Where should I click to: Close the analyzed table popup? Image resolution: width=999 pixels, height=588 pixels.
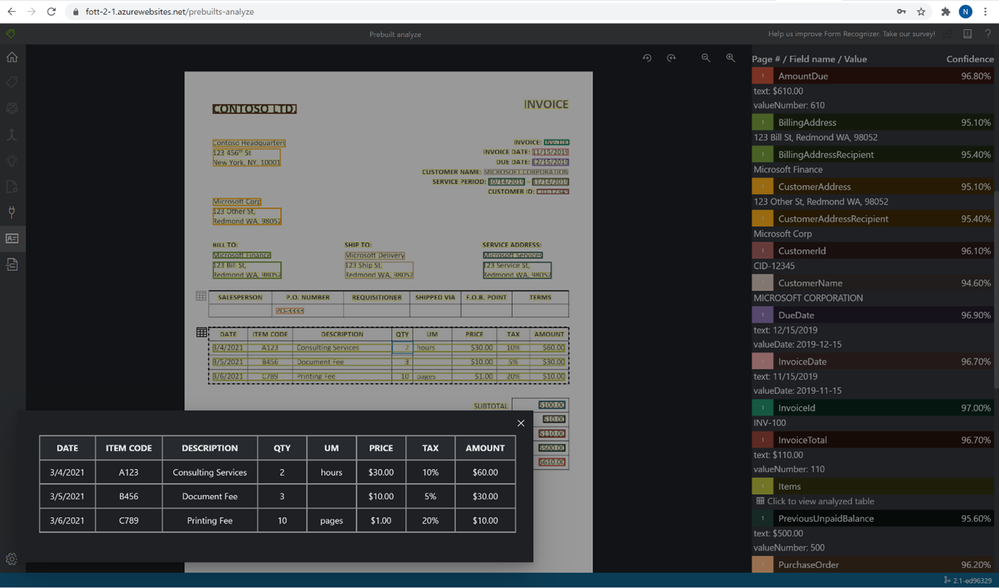coord(521,423)
